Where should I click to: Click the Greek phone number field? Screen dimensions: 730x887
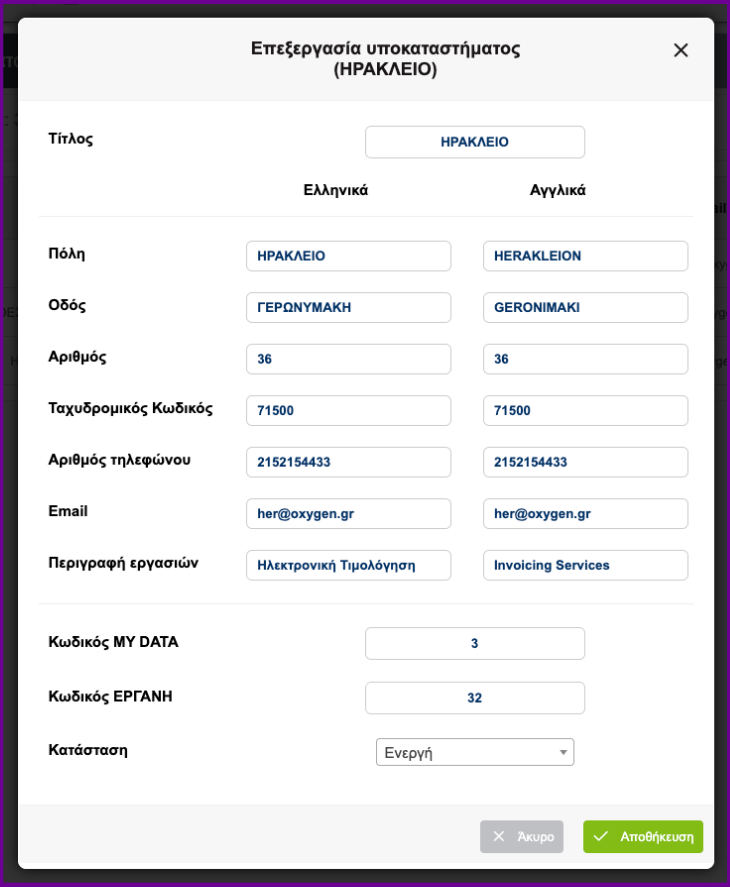point(348,462)
